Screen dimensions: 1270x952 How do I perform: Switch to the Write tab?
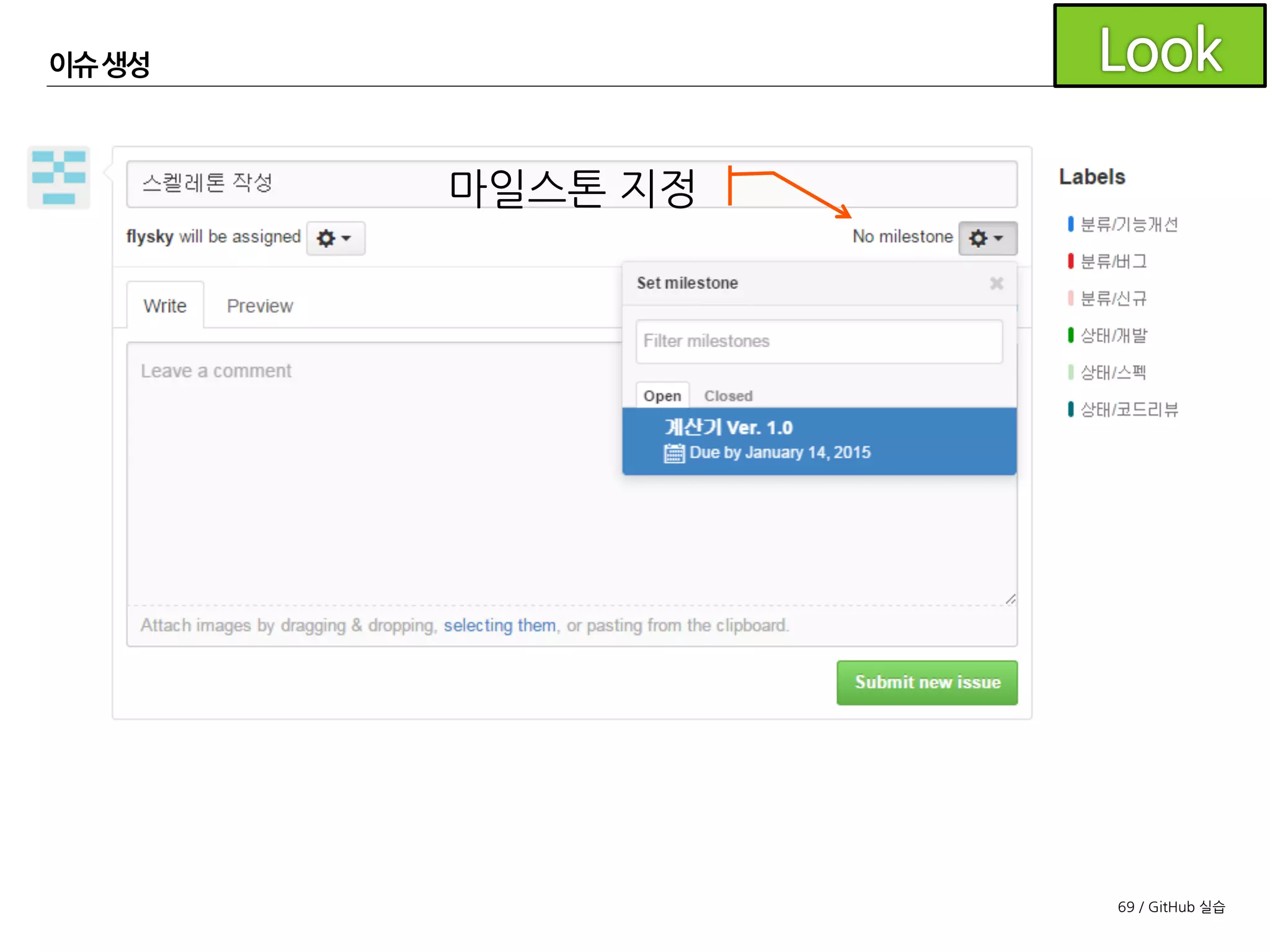pyautogui.click(x=165, y=306)
